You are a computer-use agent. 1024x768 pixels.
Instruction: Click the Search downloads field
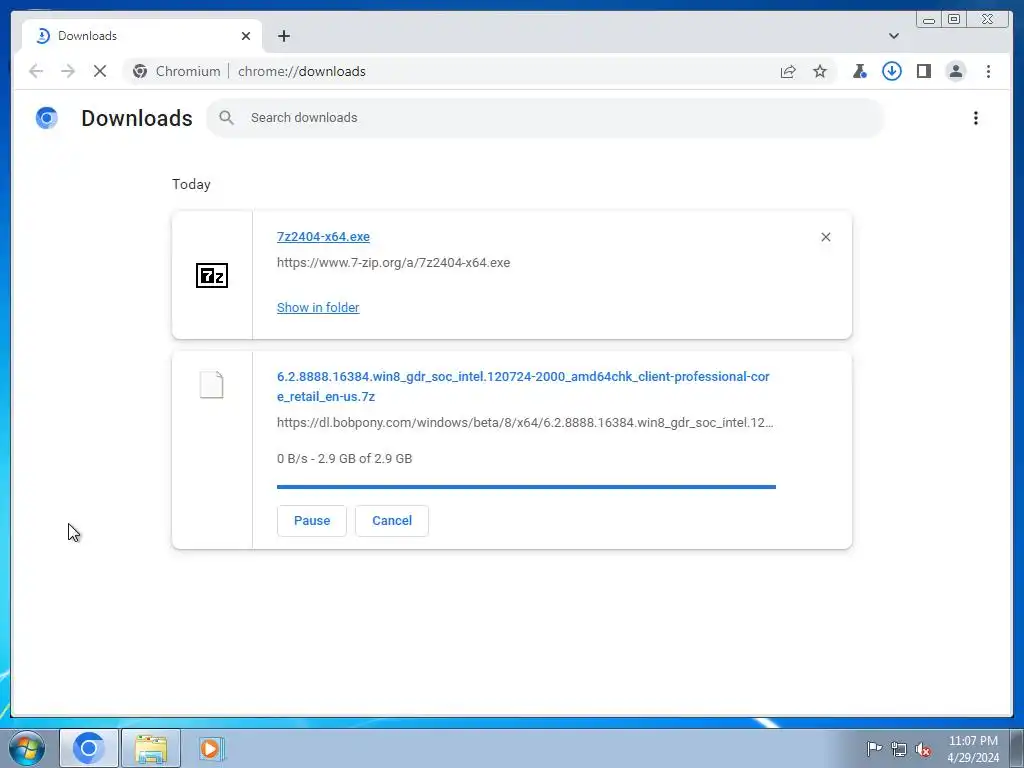click(545, 118)
